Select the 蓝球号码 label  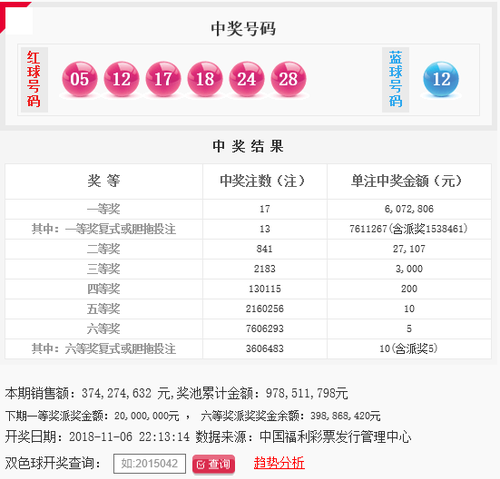coord(395,79)
